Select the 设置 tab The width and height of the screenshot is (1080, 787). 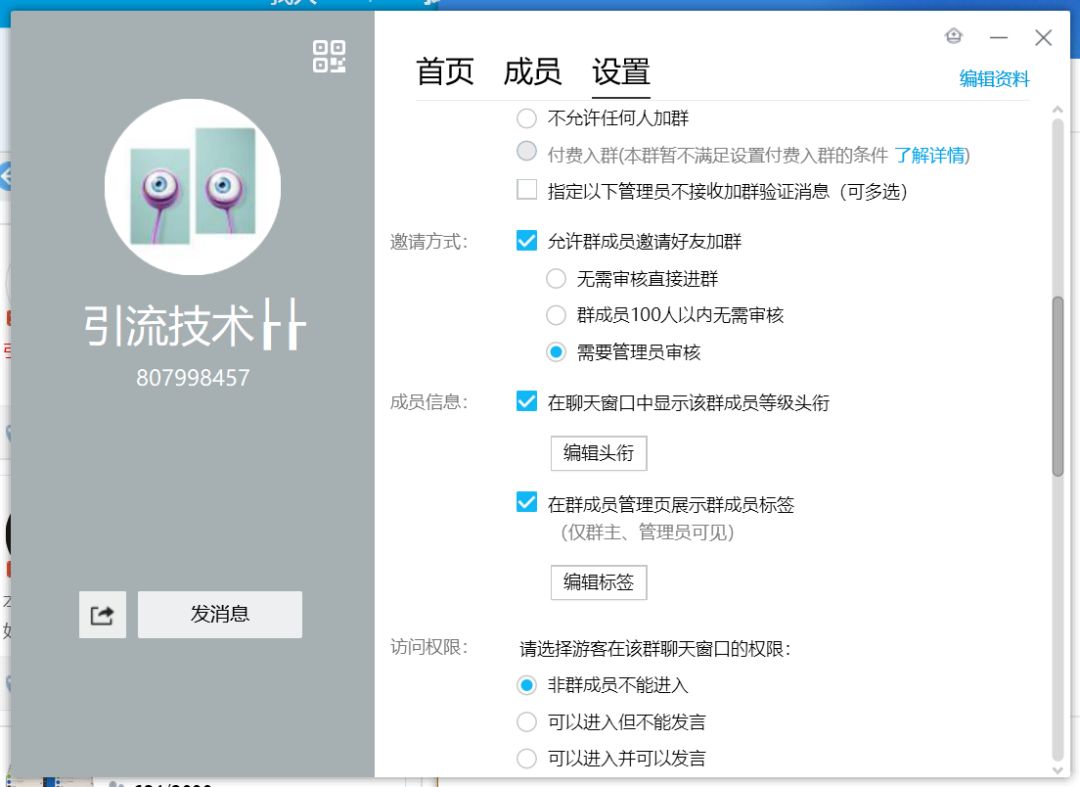click(x=621, y=72)
